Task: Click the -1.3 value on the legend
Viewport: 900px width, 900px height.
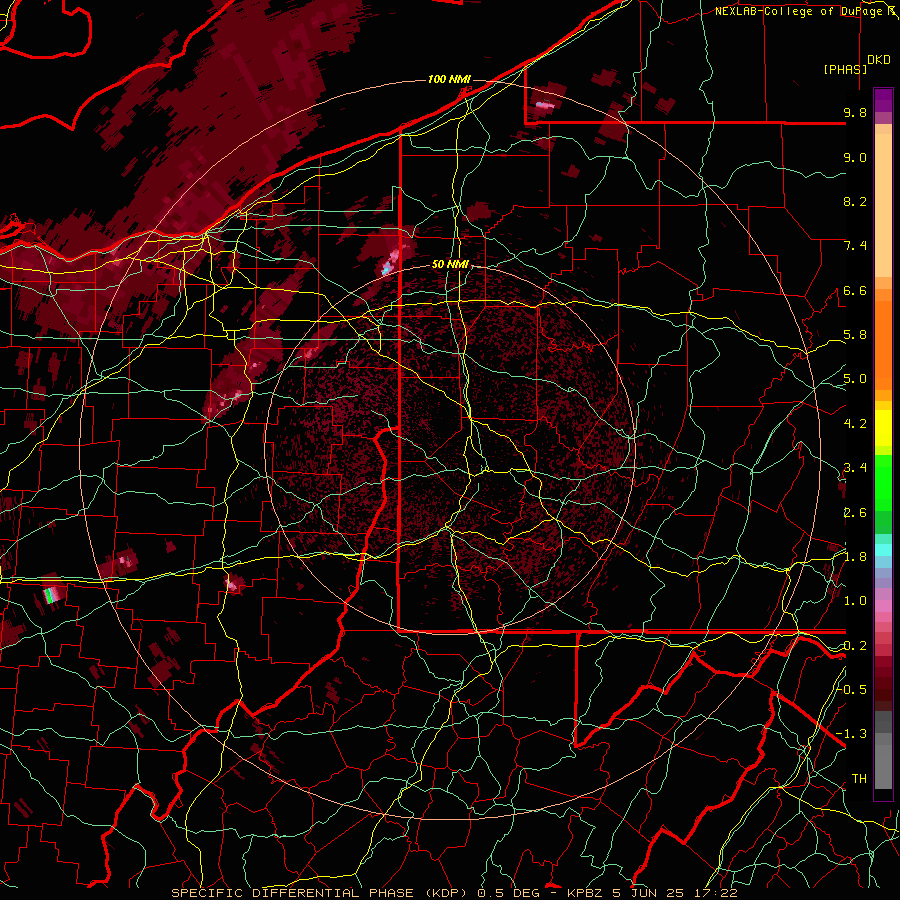Action: coord(852,734)
